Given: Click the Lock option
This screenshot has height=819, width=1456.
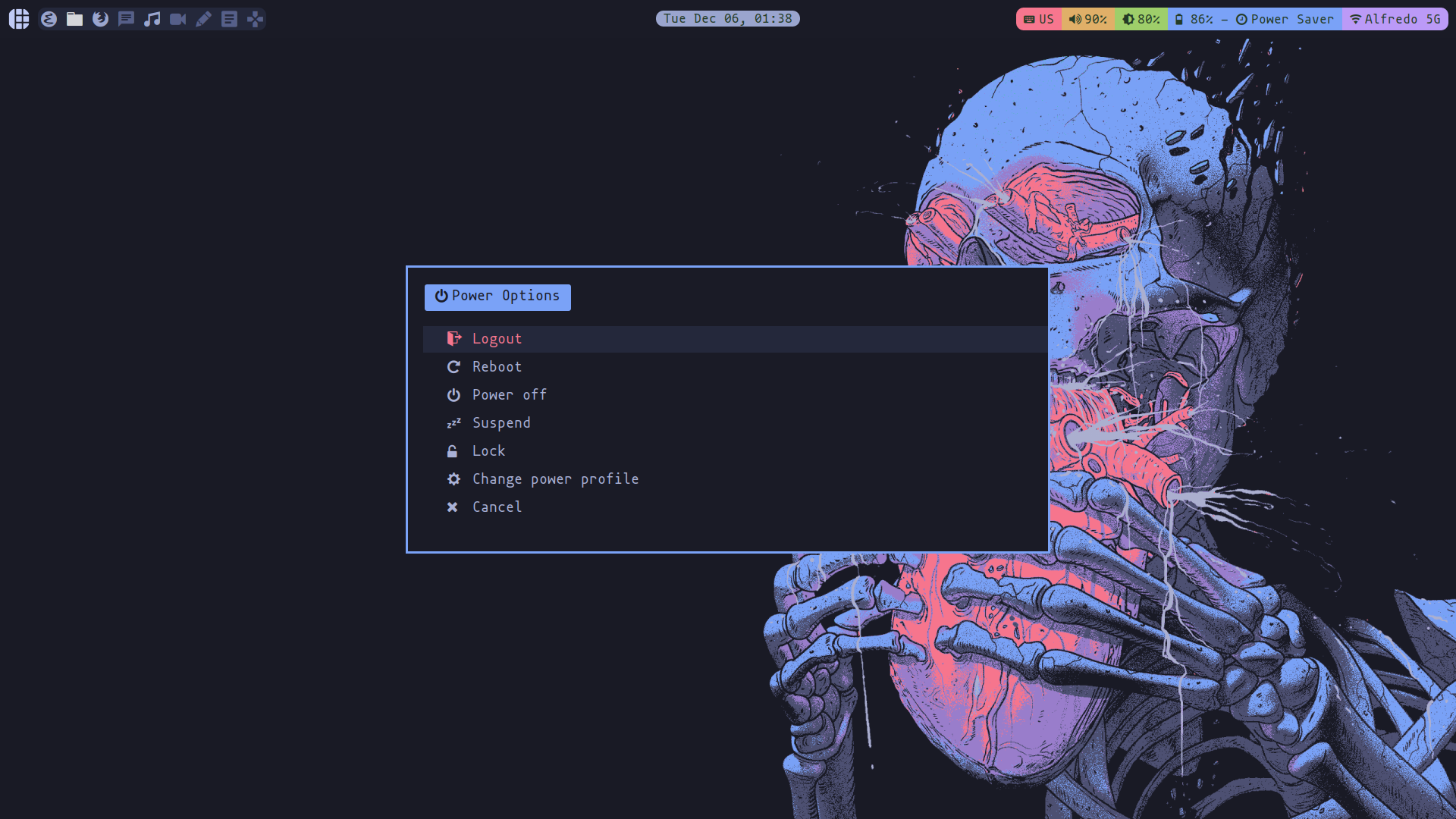Looking at the screenshot, I should pyautogui.click(x=488, y=450).
